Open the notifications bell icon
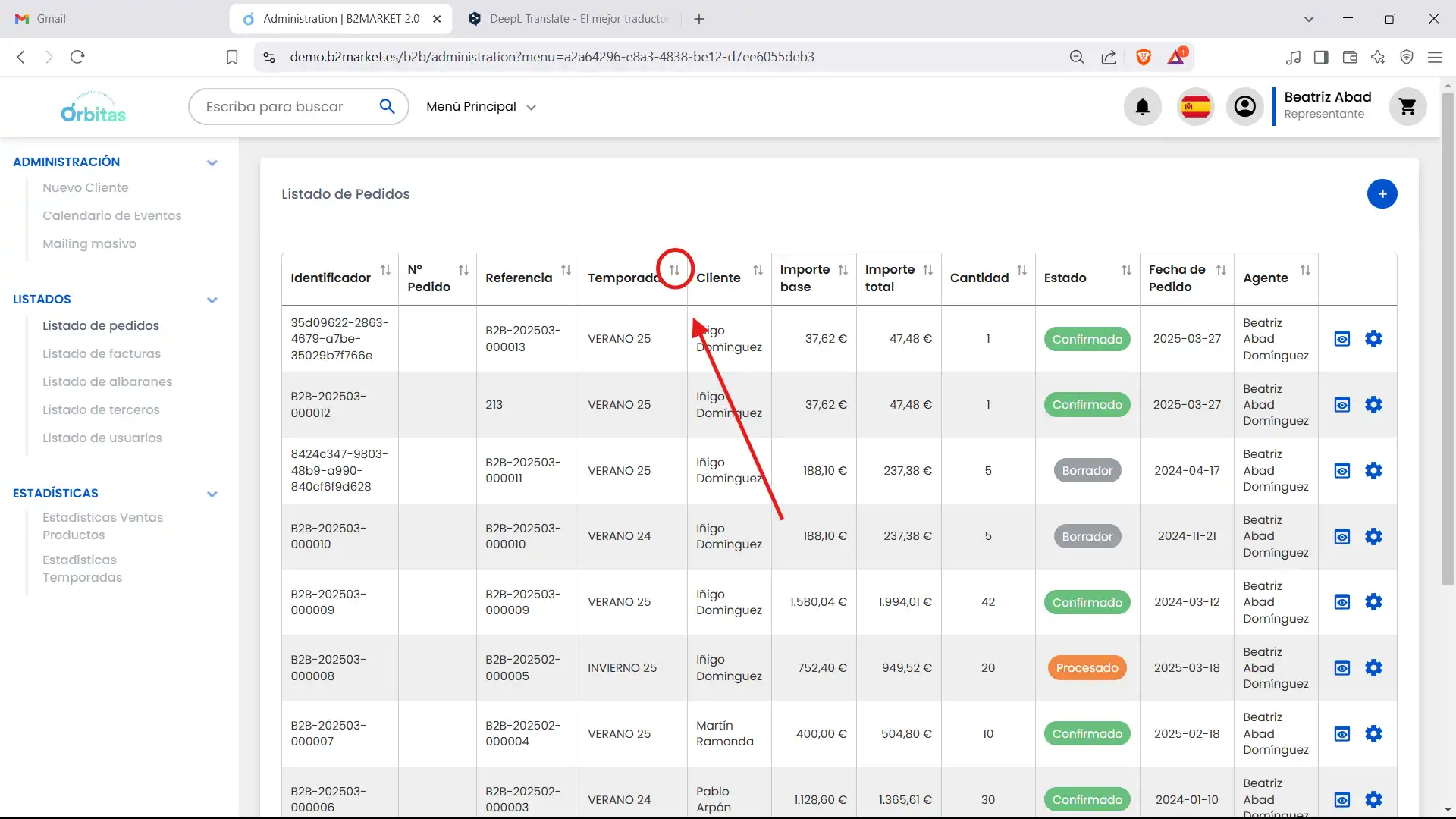The width and height of the screenshot is (1456, 819). coord(1142,107)
